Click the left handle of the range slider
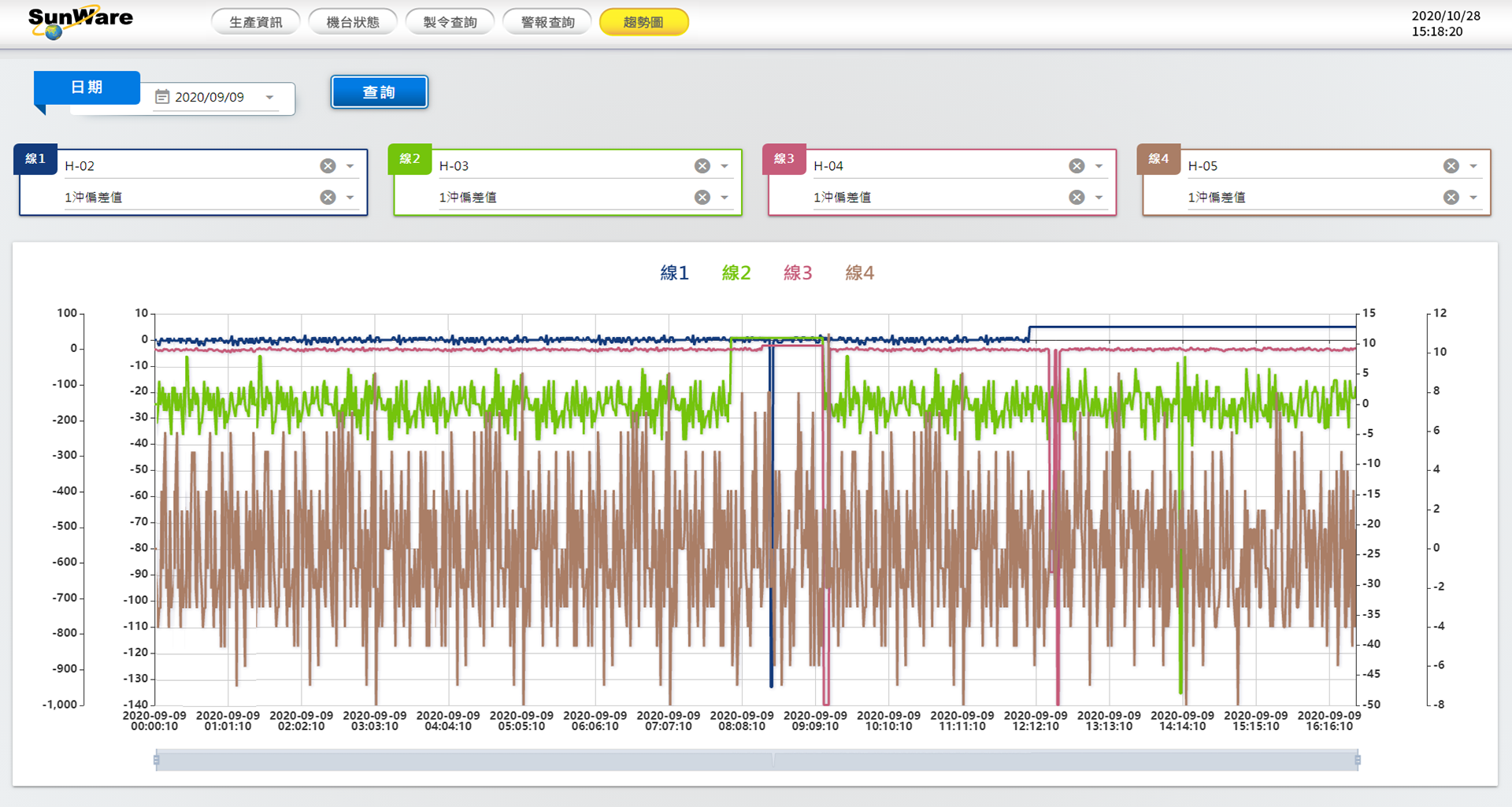The height and width of the screenshot is (807, 1512). point(156,761)
